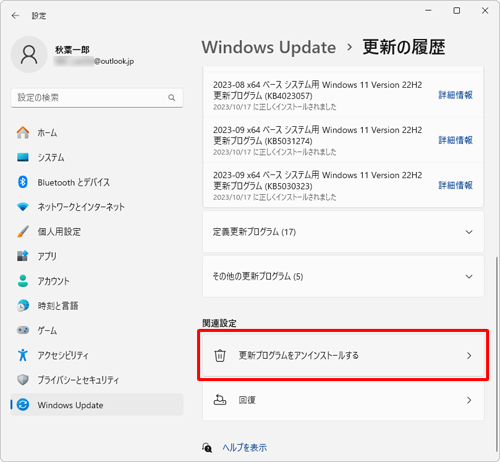This screenshot has height=462, width=500.
Task: Click the 回復 recovery icon
Action: coord(220,399)
